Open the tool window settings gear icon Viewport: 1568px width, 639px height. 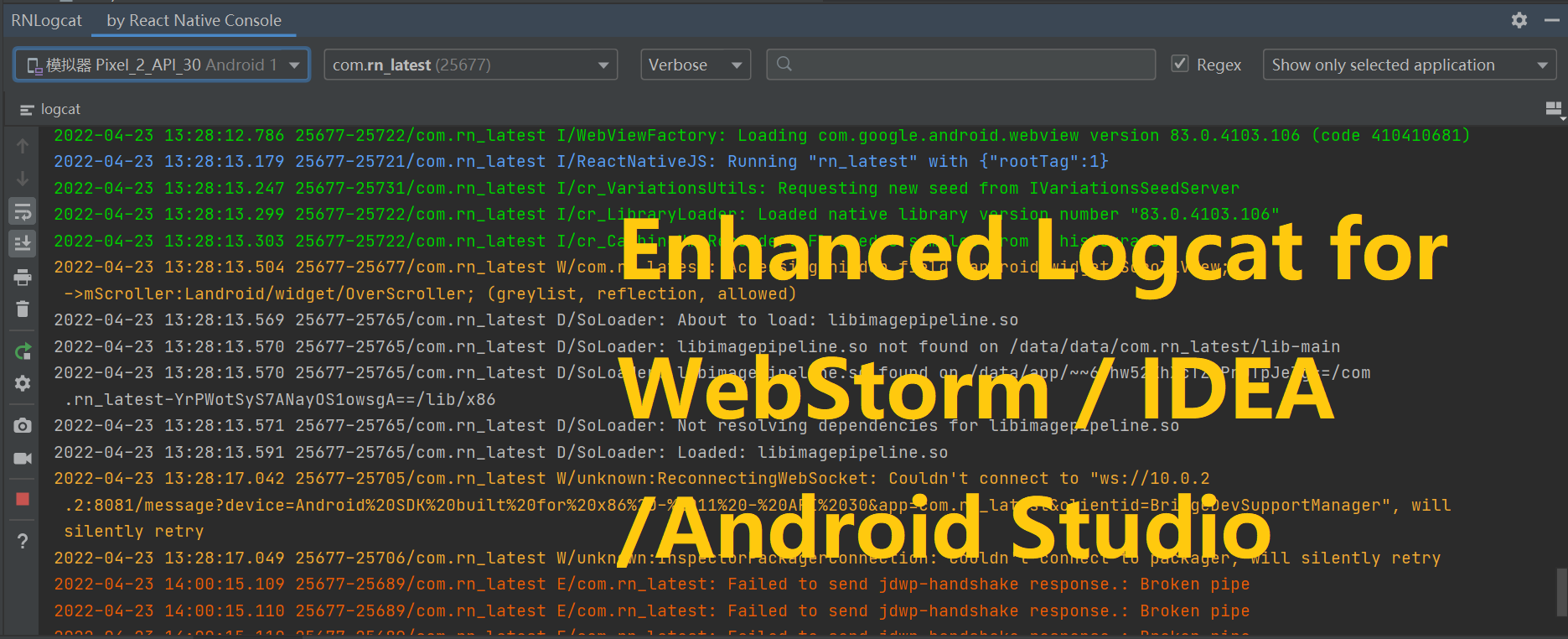pyautogui.click(x=1519, y=20)
